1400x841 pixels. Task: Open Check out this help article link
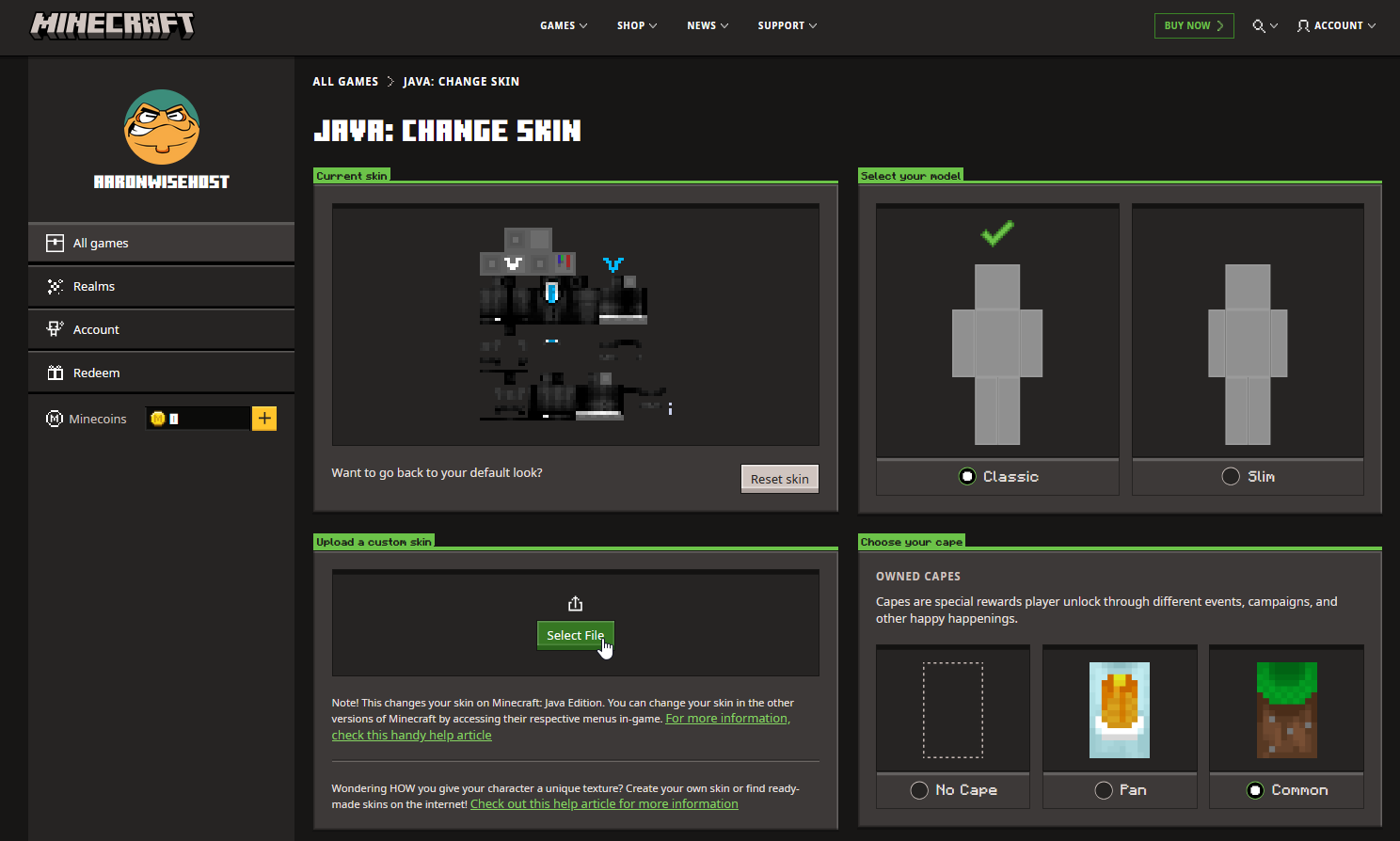tap(604, 804)
